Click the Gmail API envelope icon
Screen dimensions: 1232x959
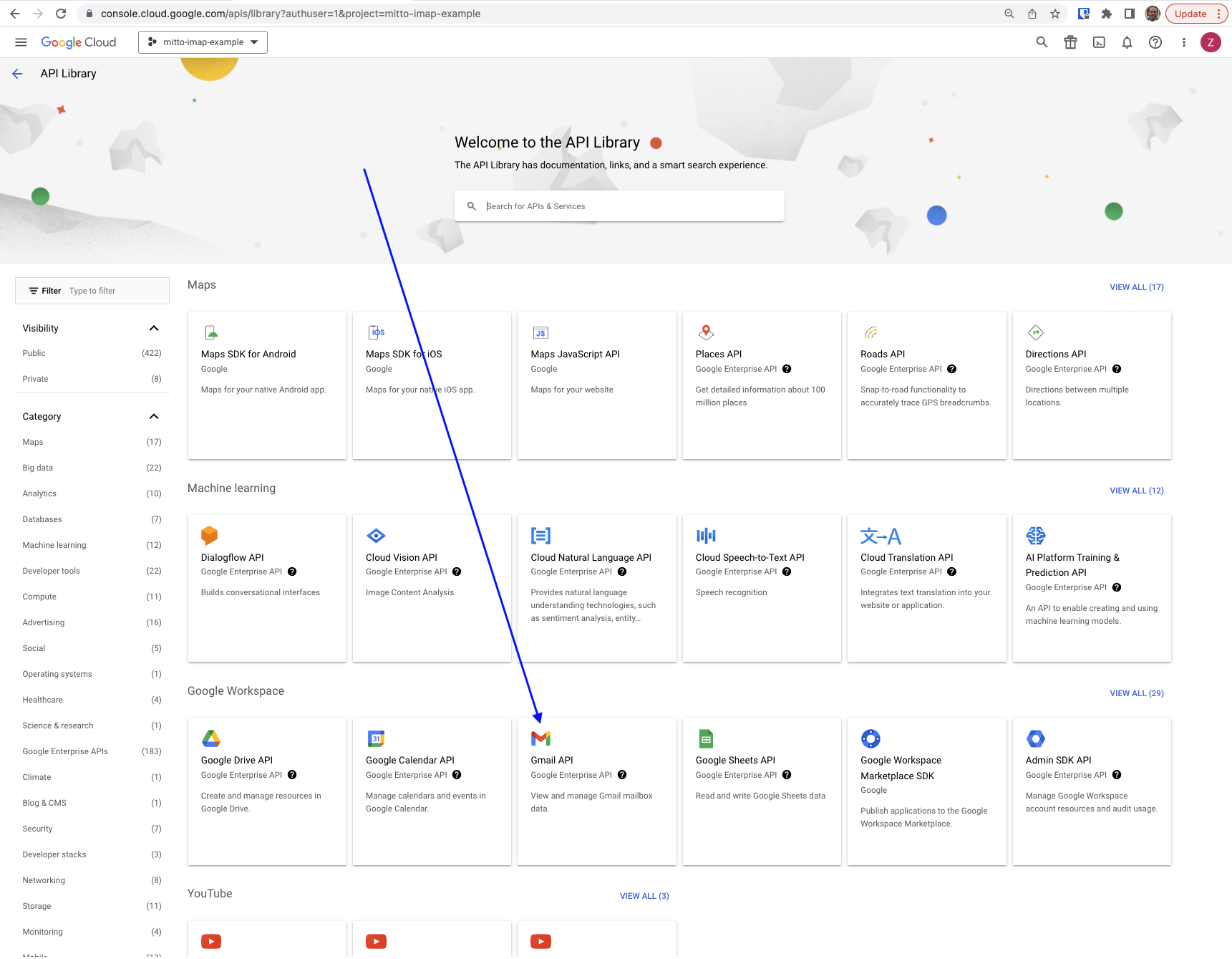pos(540,738)
